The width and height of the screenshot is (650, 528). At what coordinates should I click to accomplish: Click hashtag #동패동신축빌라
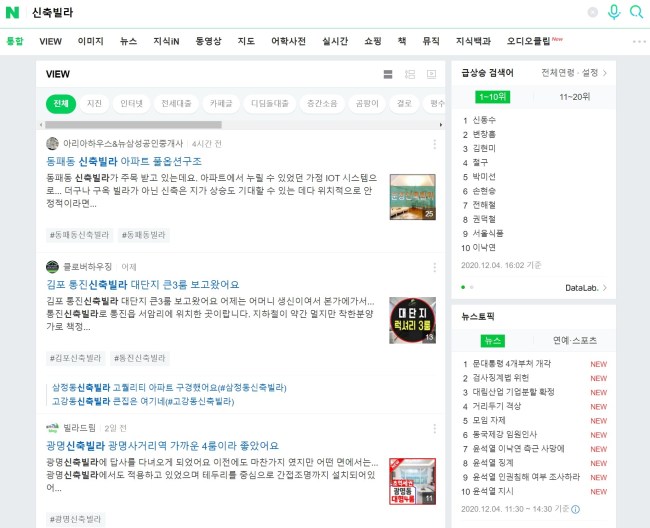point(80,235)
